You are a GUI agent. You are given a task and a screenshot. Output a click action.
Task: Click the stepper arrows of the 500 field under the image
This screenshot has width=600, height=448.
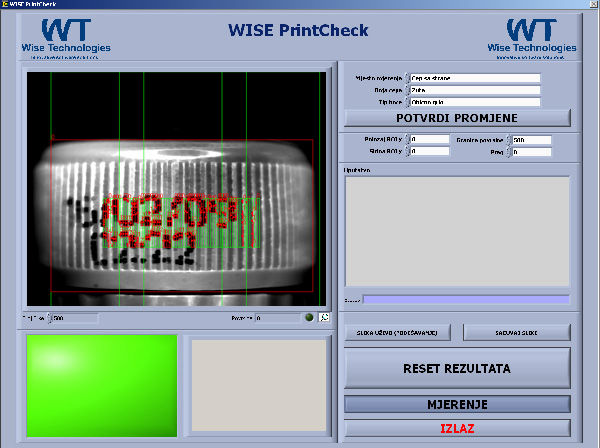tap(49, 318)
